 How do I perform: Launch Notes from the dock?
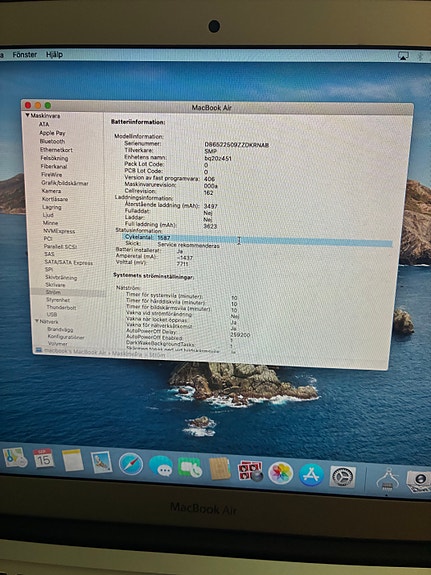click(73, 460)
